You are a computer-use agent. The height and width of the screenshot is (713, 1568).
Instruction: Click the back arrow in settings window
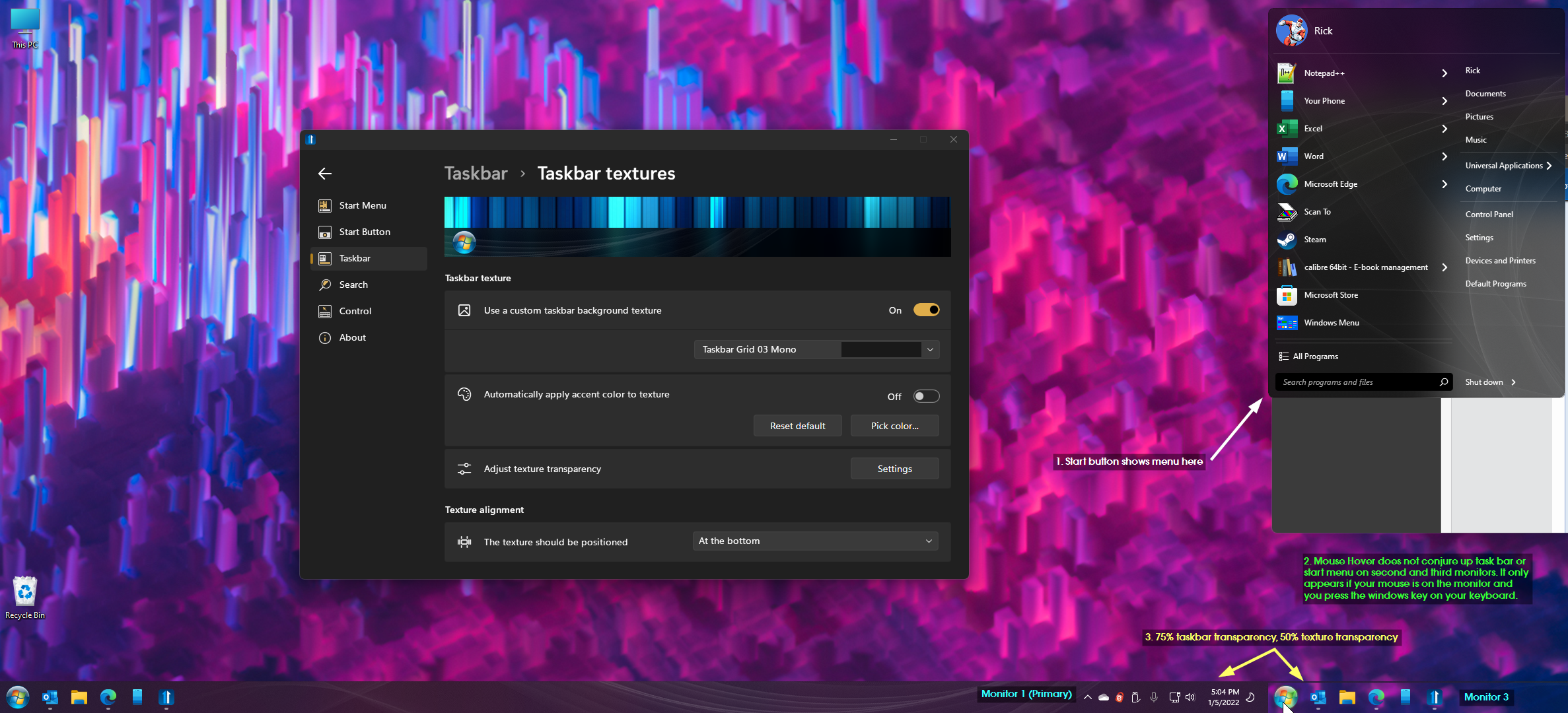click(325, 174)
